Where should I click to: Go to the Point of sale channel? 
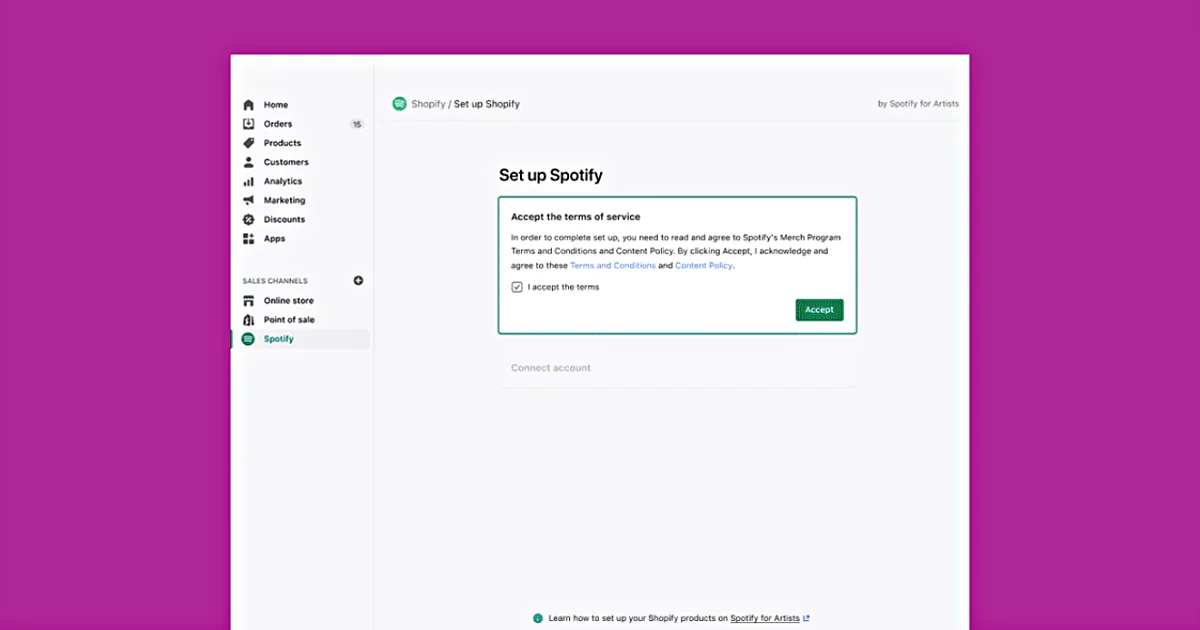(288, 320)
